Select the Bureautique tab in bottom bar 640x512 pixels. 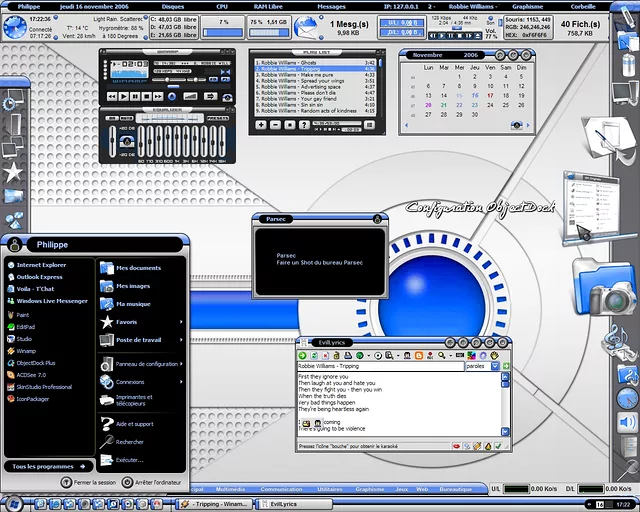coord(455,490)
